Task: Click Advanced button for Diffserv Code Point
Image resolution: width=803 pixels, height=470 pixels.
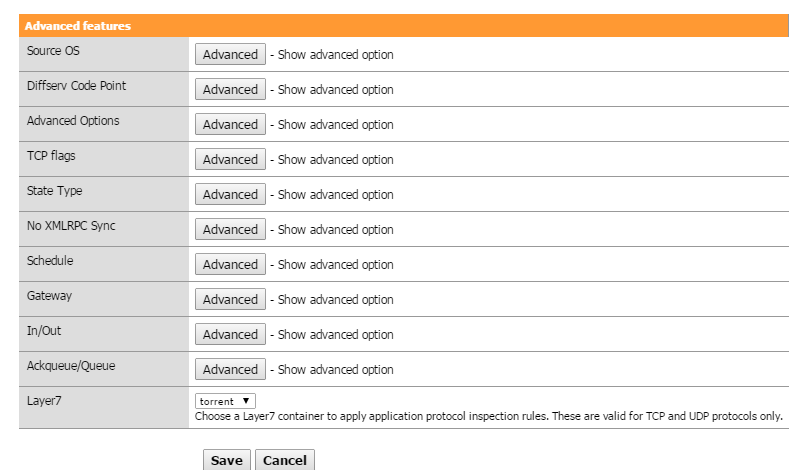Action: (230, 90)
